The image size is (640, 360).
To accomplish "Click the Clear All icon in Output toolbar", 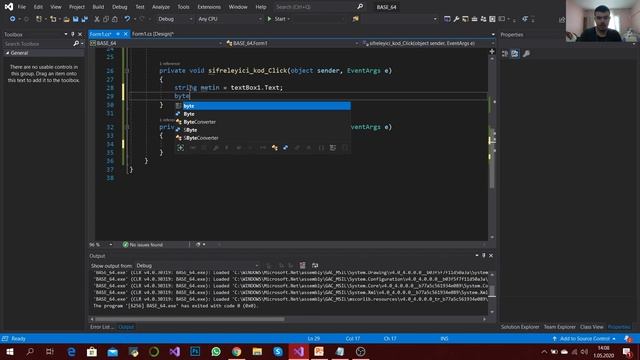I will coord(302,265).
